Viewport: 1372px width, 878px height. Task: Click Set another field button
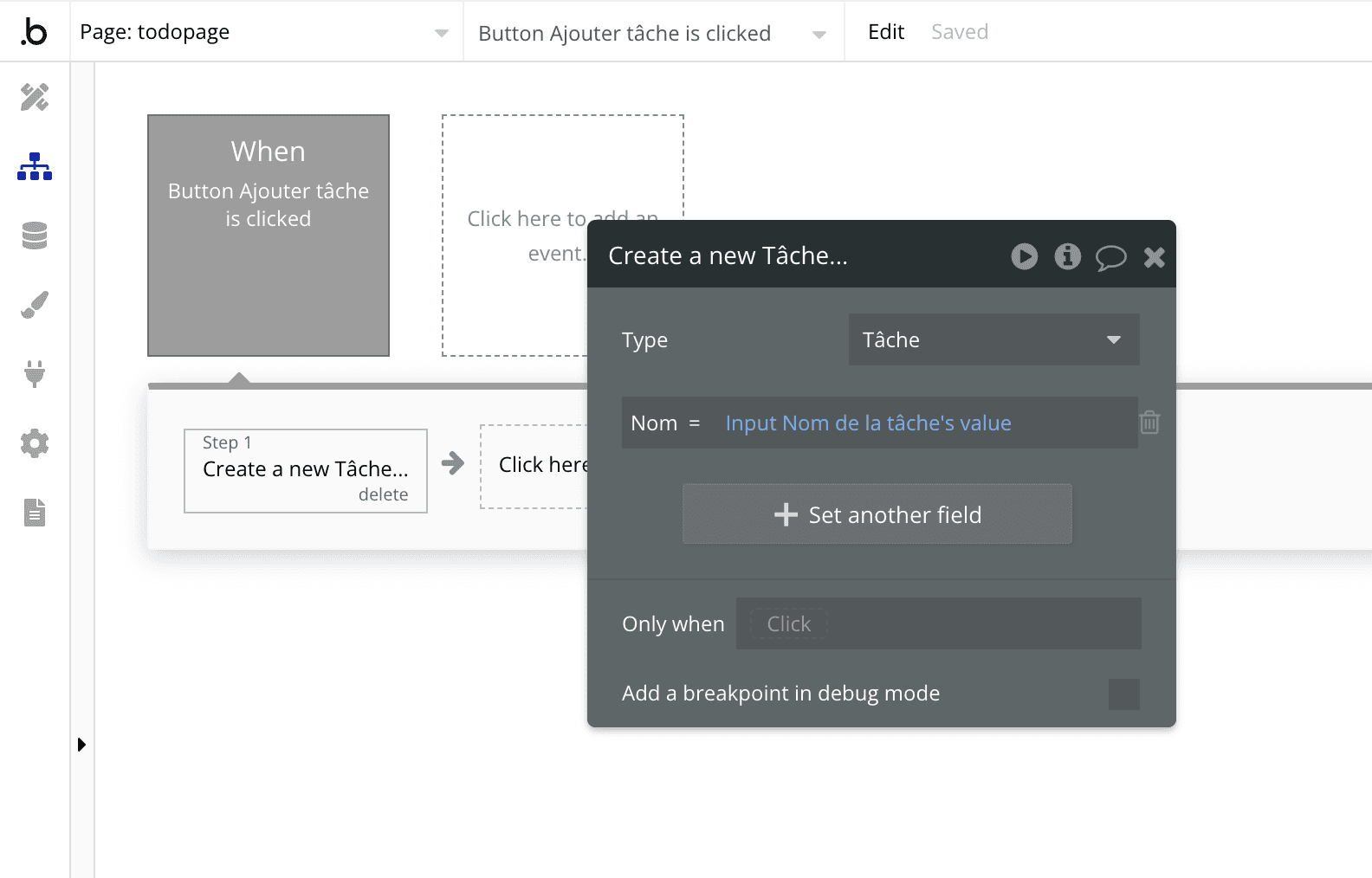click(x=877, y=514)
